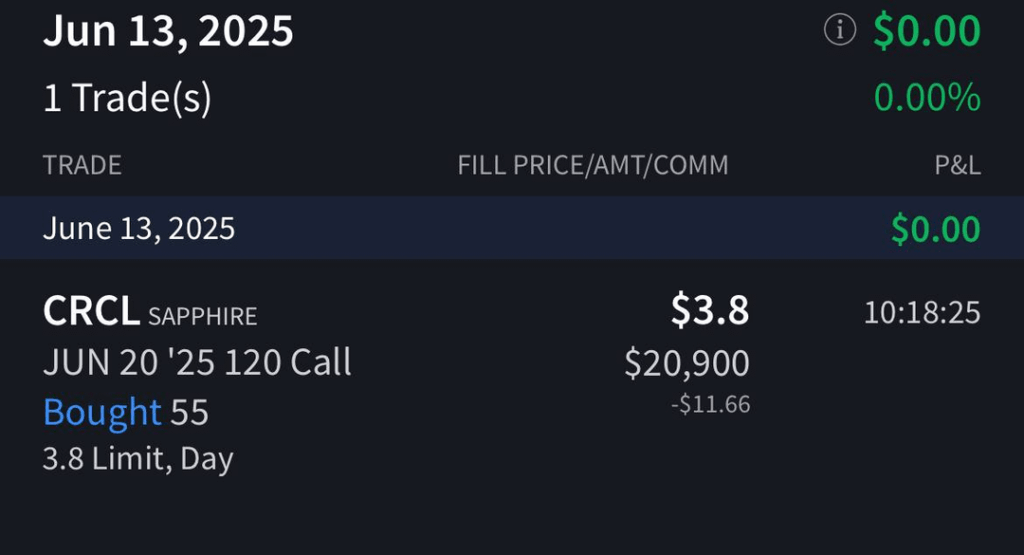1024x555 pixels.
Task: Click the info icon beside $0.00
Action: (840, 30)
